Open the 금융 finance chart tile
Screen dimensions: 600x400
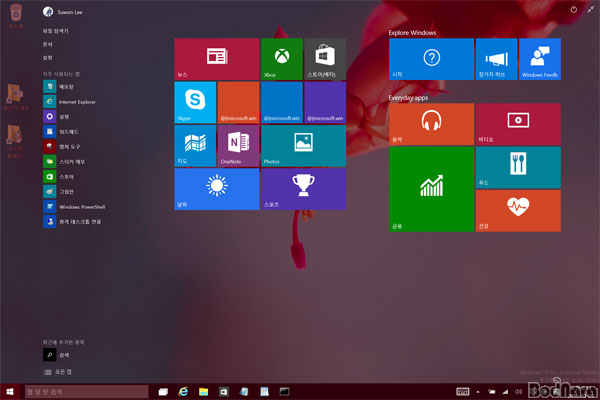point(431,189)
